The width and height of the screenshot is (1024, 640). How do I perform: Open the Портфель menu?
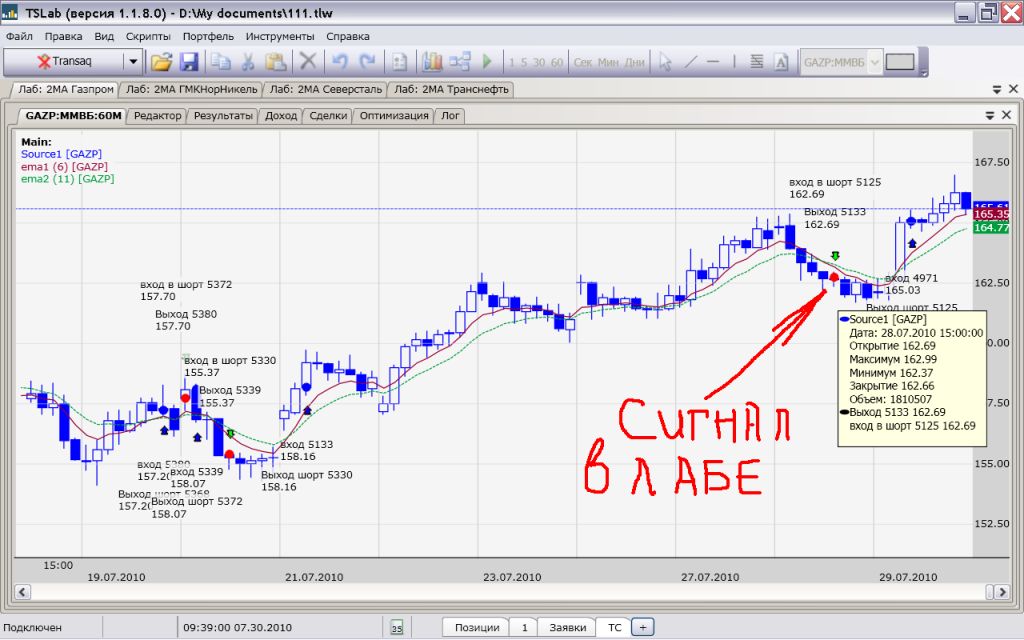[x=208, y=37]
